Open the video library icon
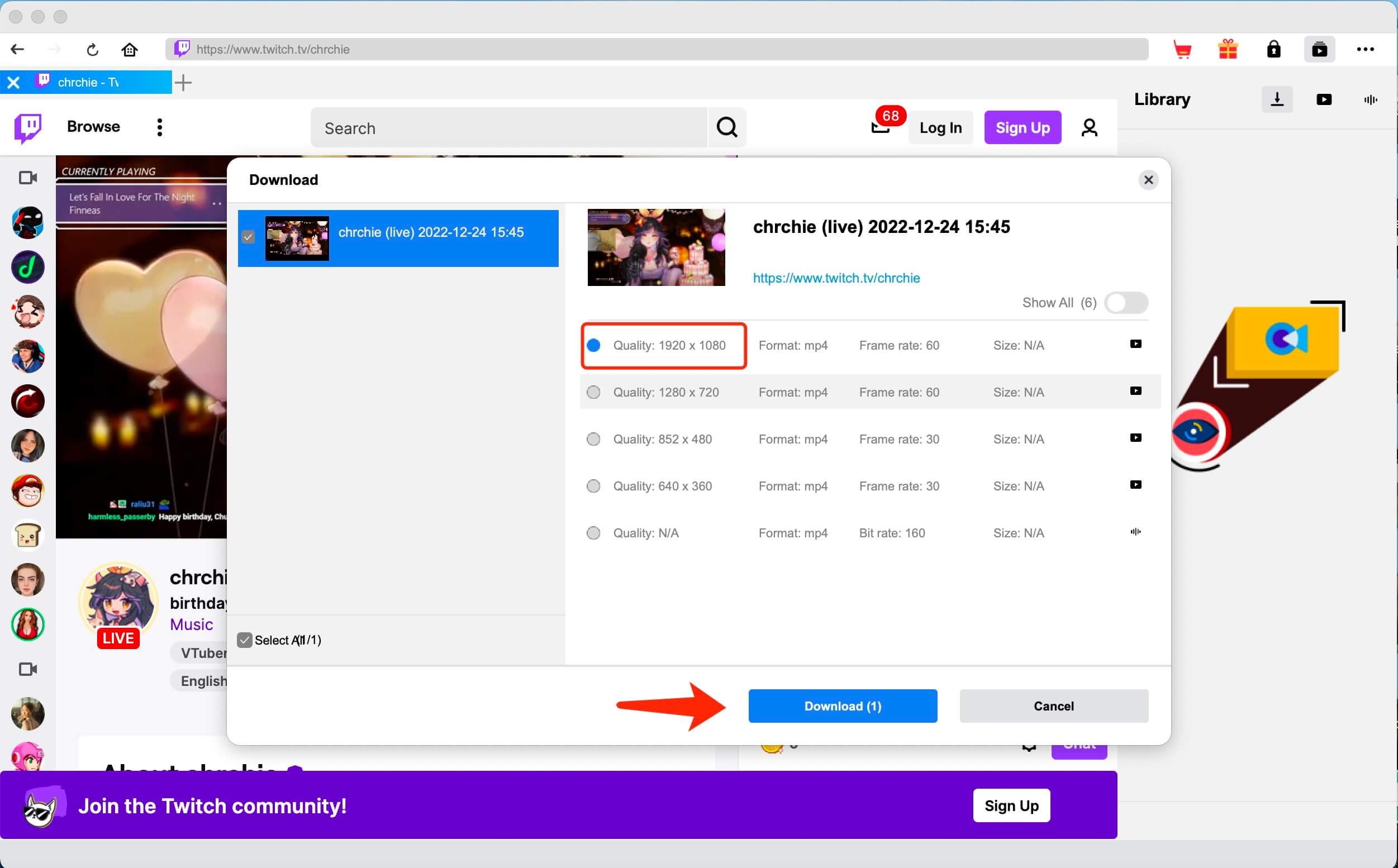The image size is (1398, 868). coord(1323,99)
